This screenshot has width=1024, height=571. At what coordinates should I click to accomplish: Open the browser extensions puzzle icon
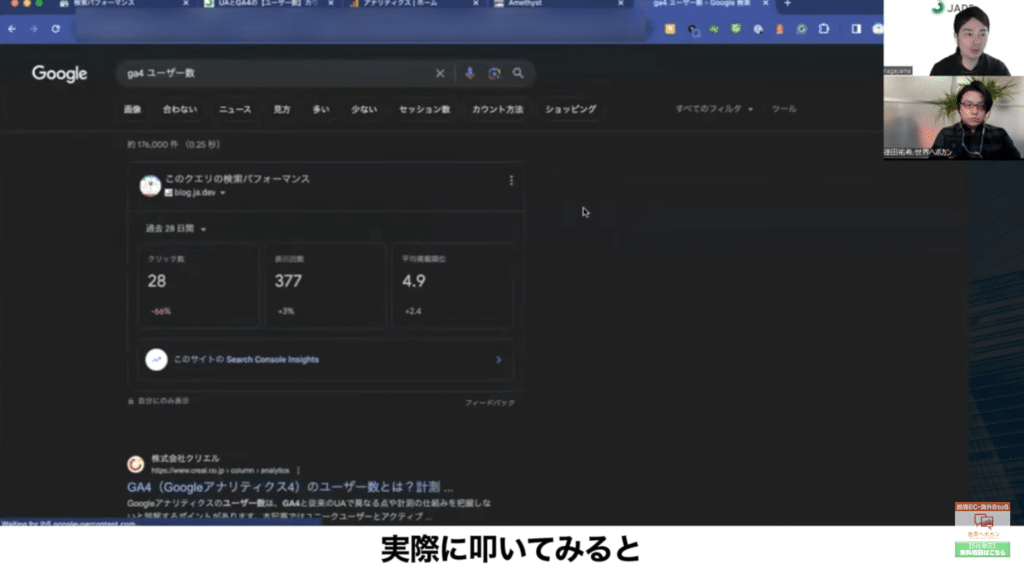824,29
